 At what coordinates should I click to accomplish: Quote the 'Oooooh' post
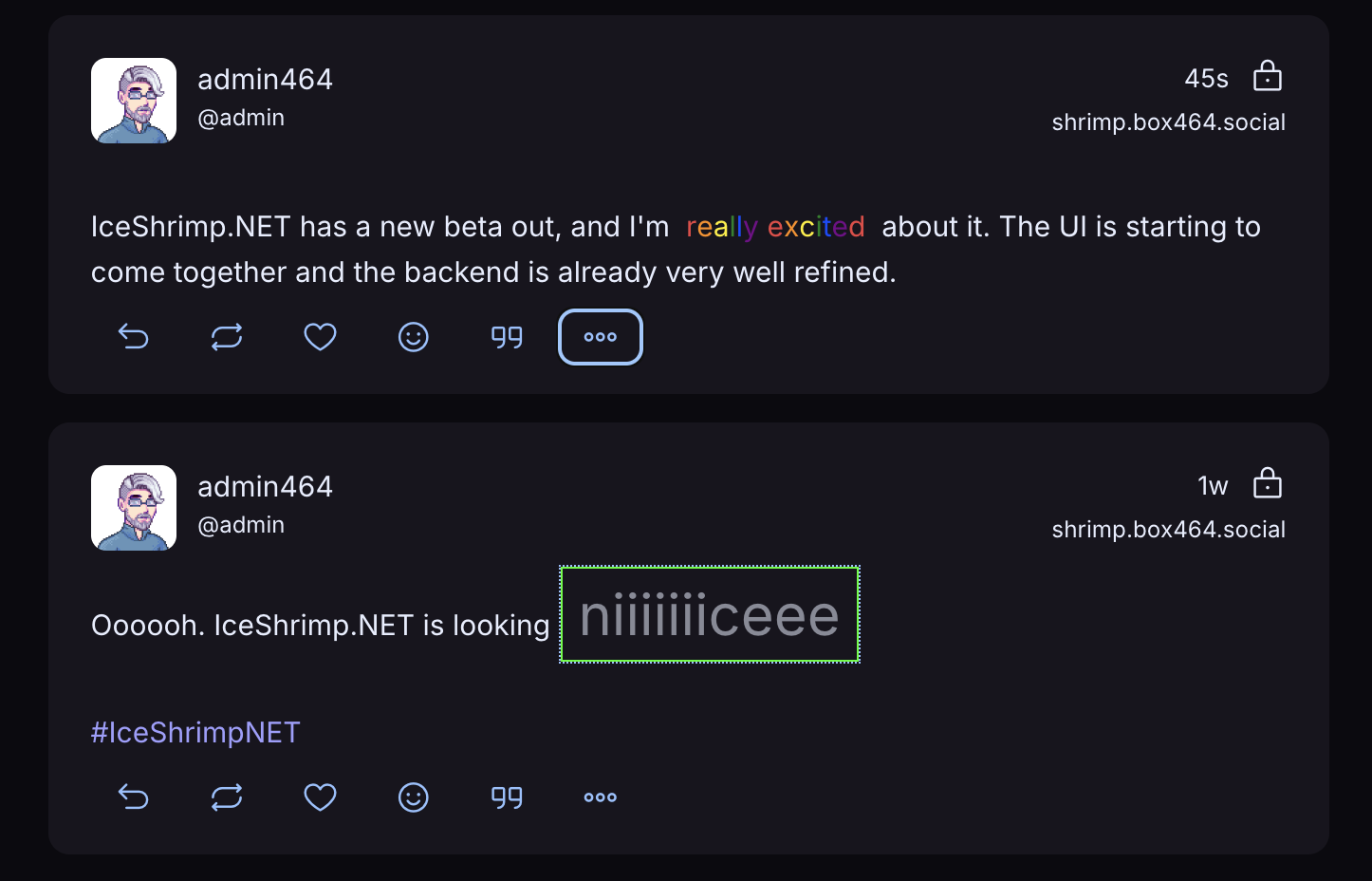click(x=507, y=797)
